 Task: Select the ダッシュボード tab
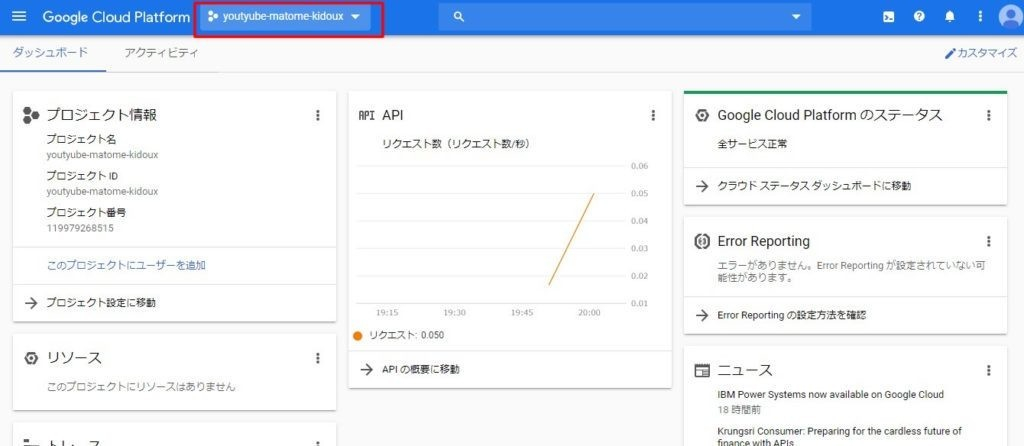coord(50,53)
